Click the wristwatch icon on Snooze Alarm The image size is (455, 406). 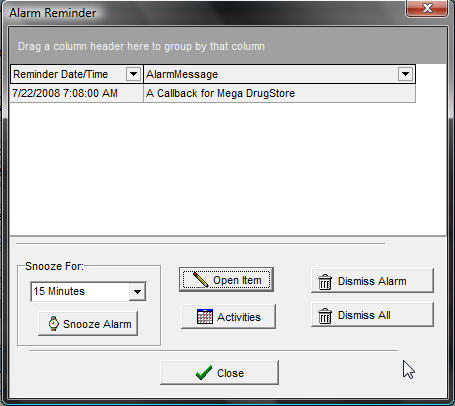tap(54, 323)
